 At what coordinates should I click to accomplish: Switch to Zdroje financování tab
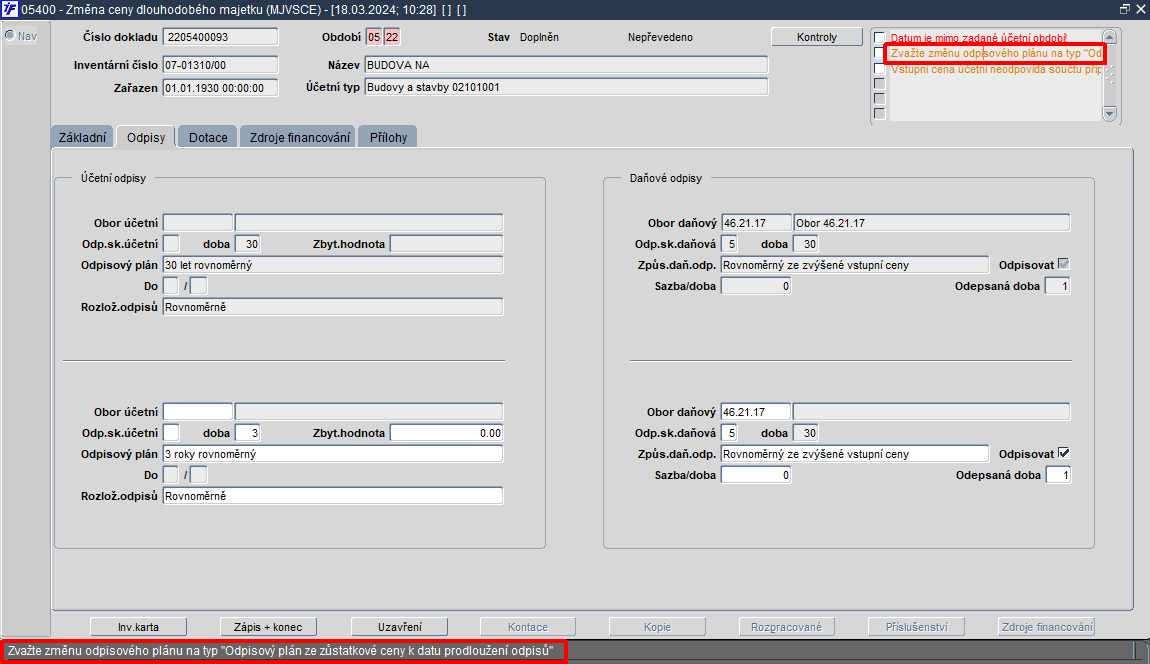pos(299,137)
